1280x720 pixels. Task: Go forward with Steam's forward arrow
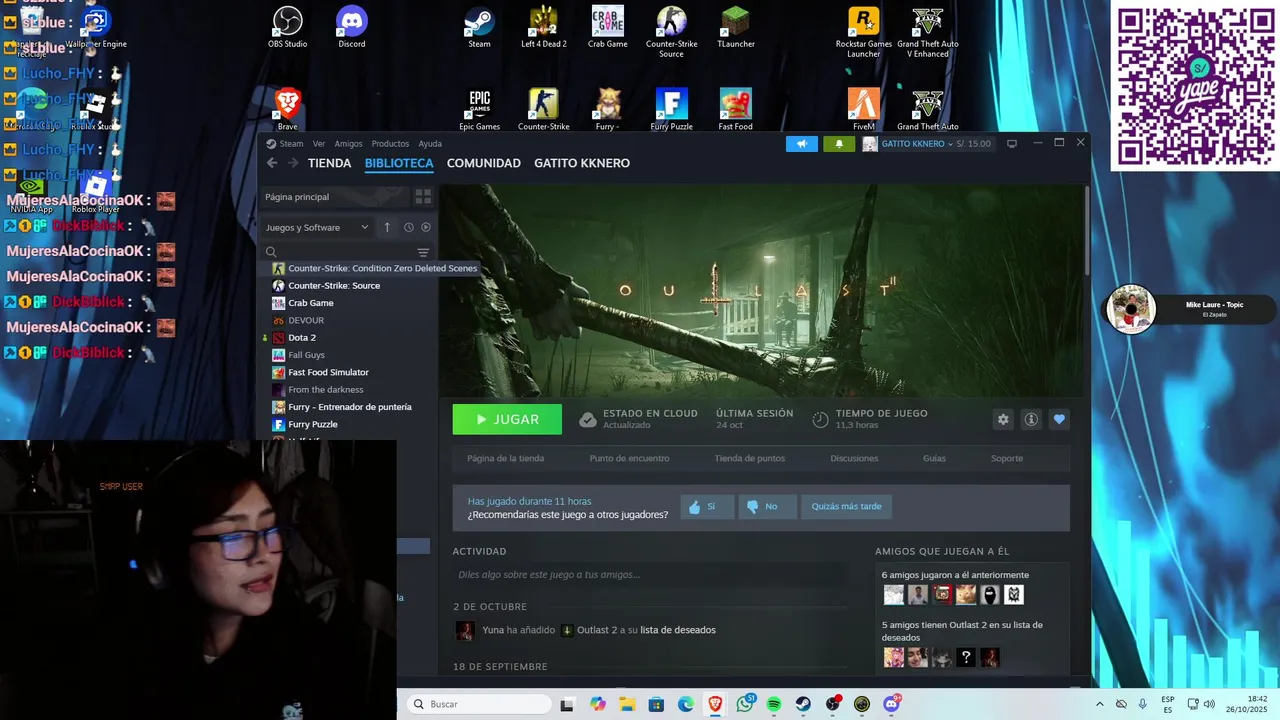coord(292,163)
